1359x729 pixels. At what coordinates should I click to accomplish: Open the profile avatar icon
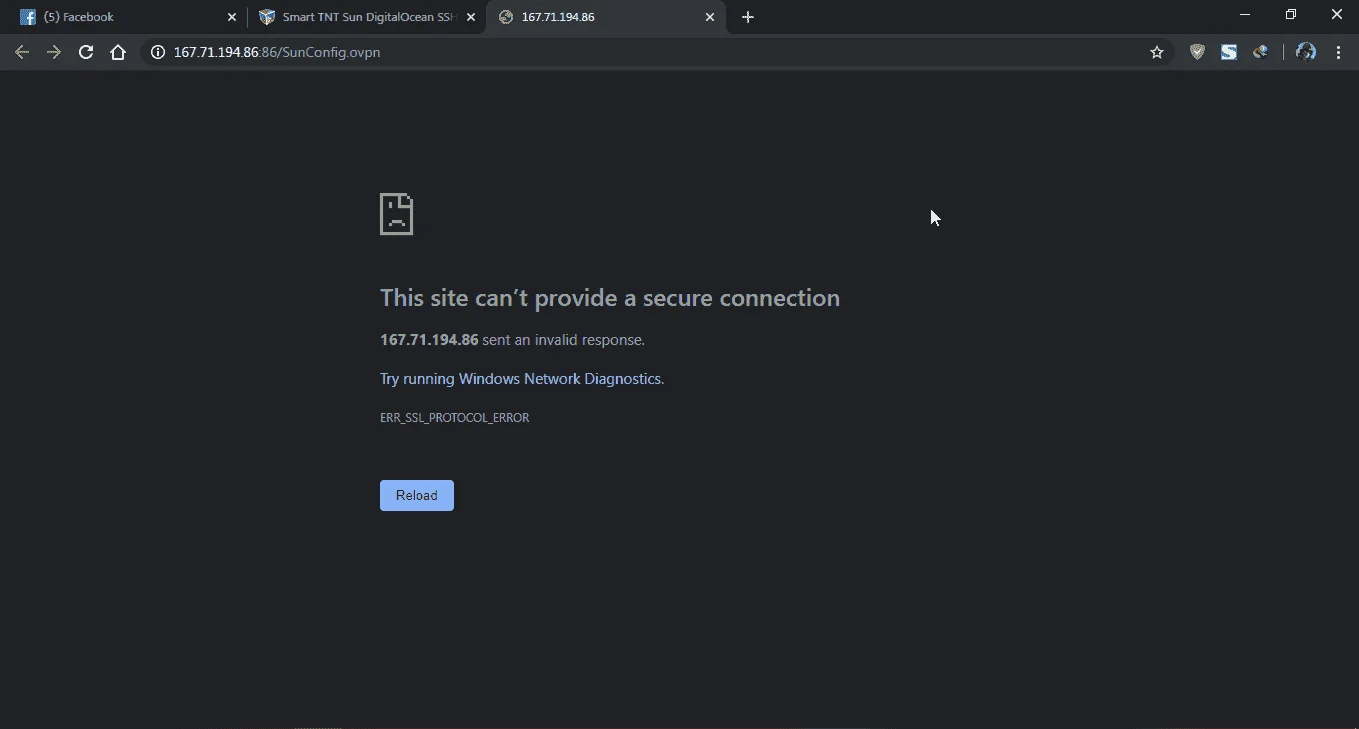[x=1306, y=52]
